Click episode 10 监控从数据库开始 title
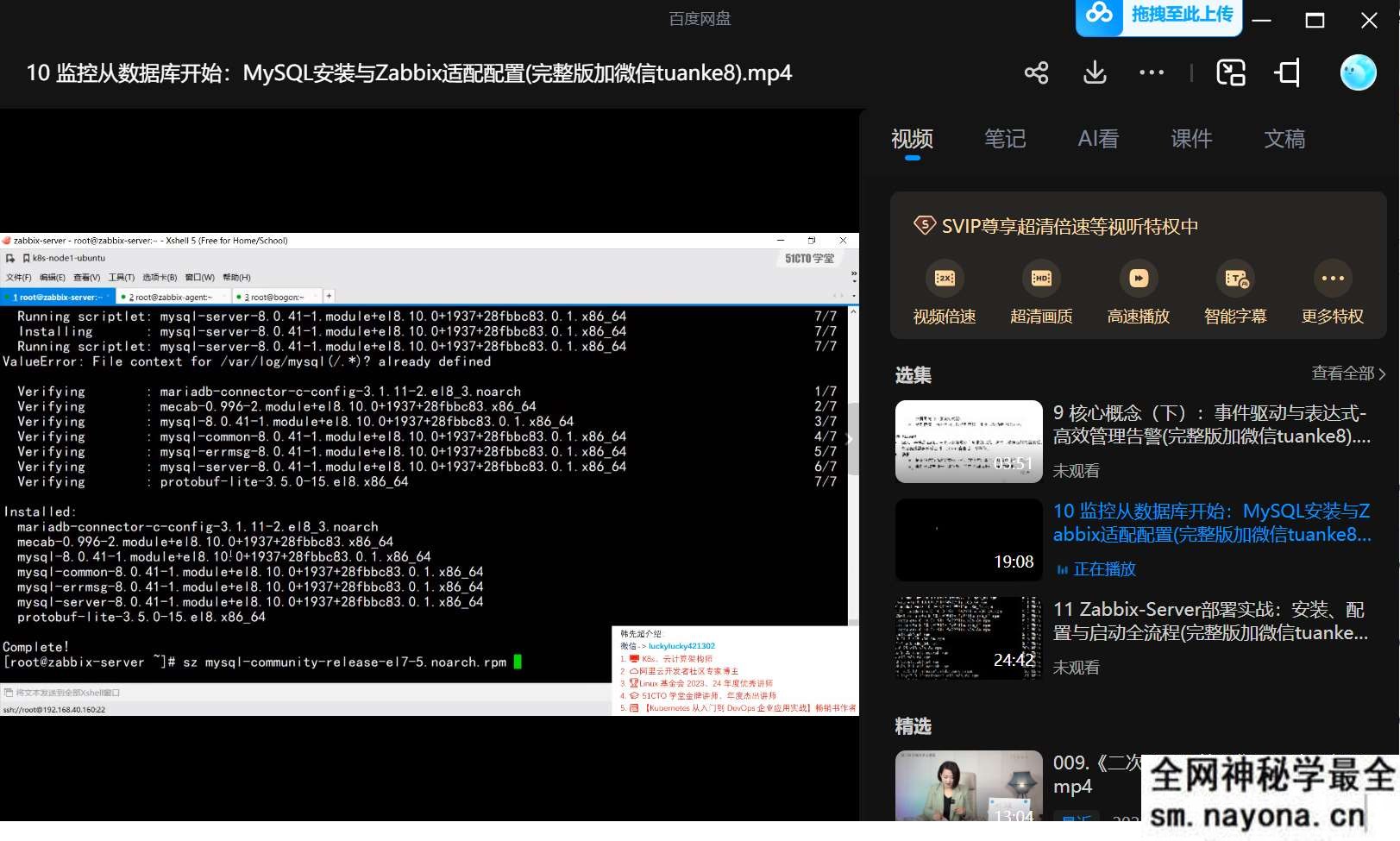 (x=1211, y=523)
